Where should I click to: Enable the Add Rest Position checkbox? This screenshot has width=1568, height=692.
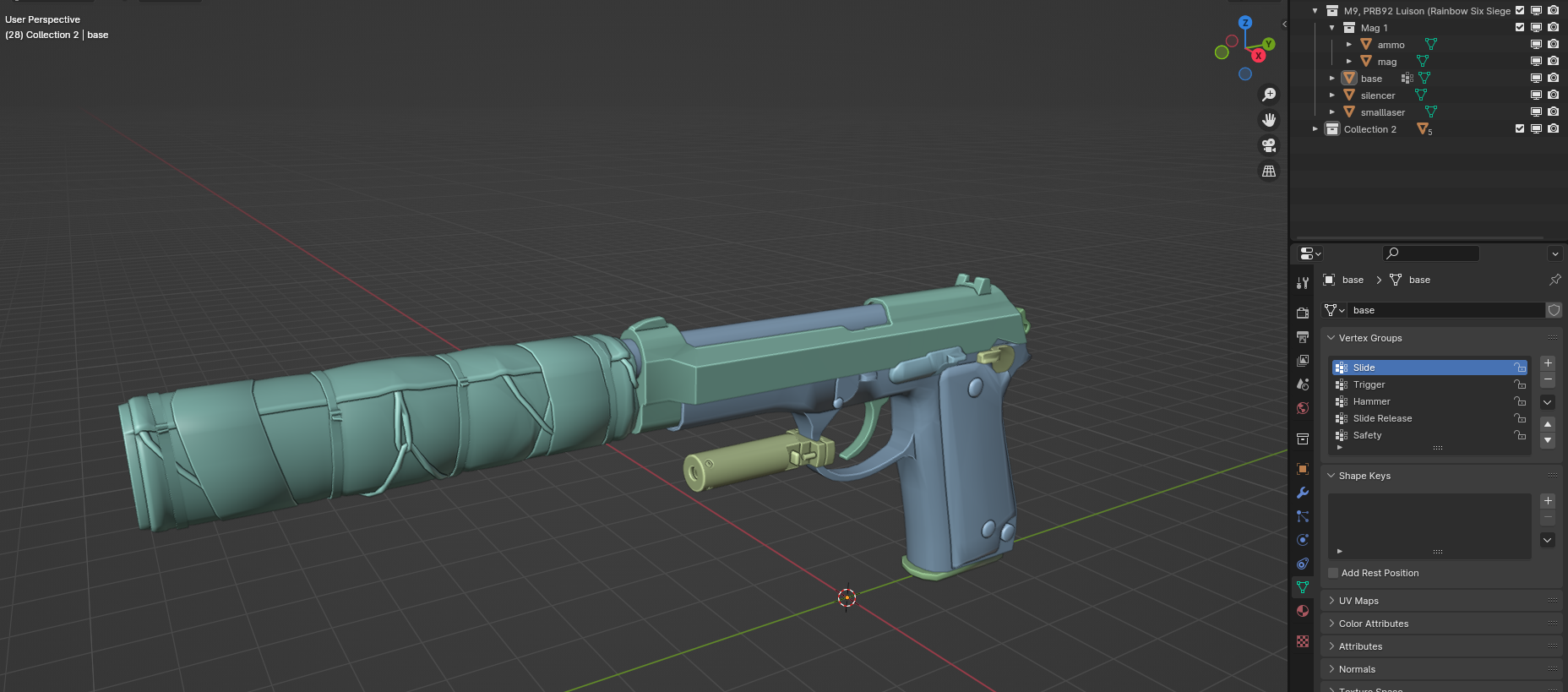[x=1333, y=573]
